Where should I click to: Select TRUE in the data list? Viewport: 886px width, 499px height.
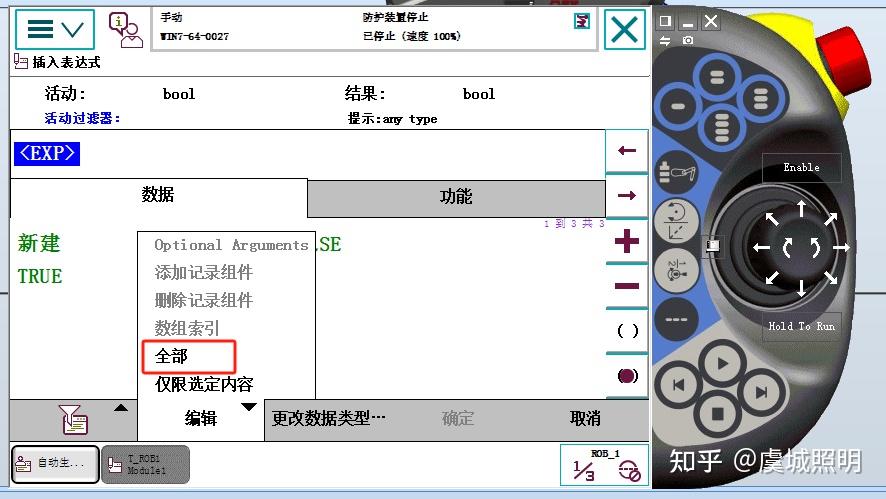tap(40, 276)
